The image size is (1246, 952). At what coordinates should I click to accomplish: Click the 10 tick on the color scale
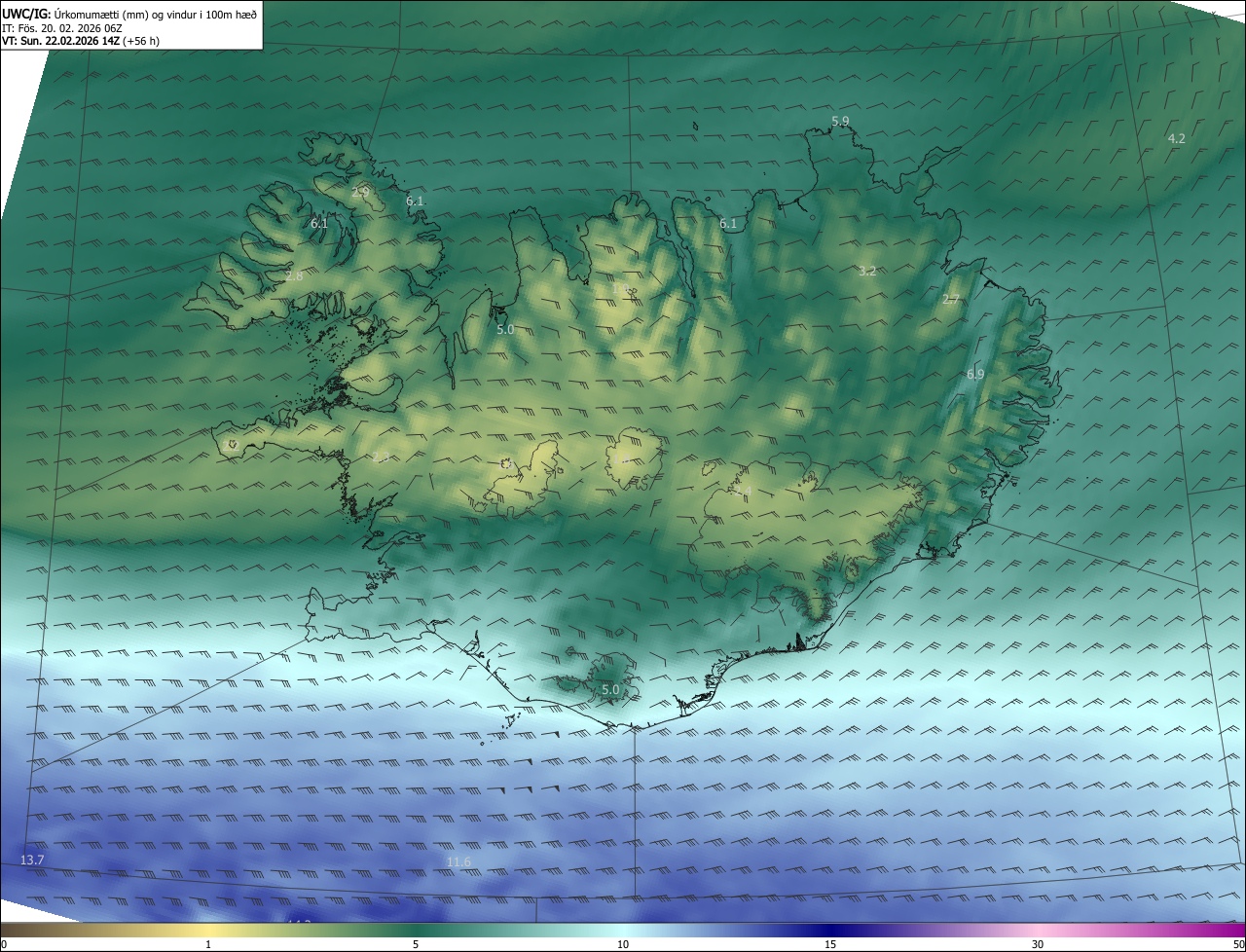tap(623, 944)
